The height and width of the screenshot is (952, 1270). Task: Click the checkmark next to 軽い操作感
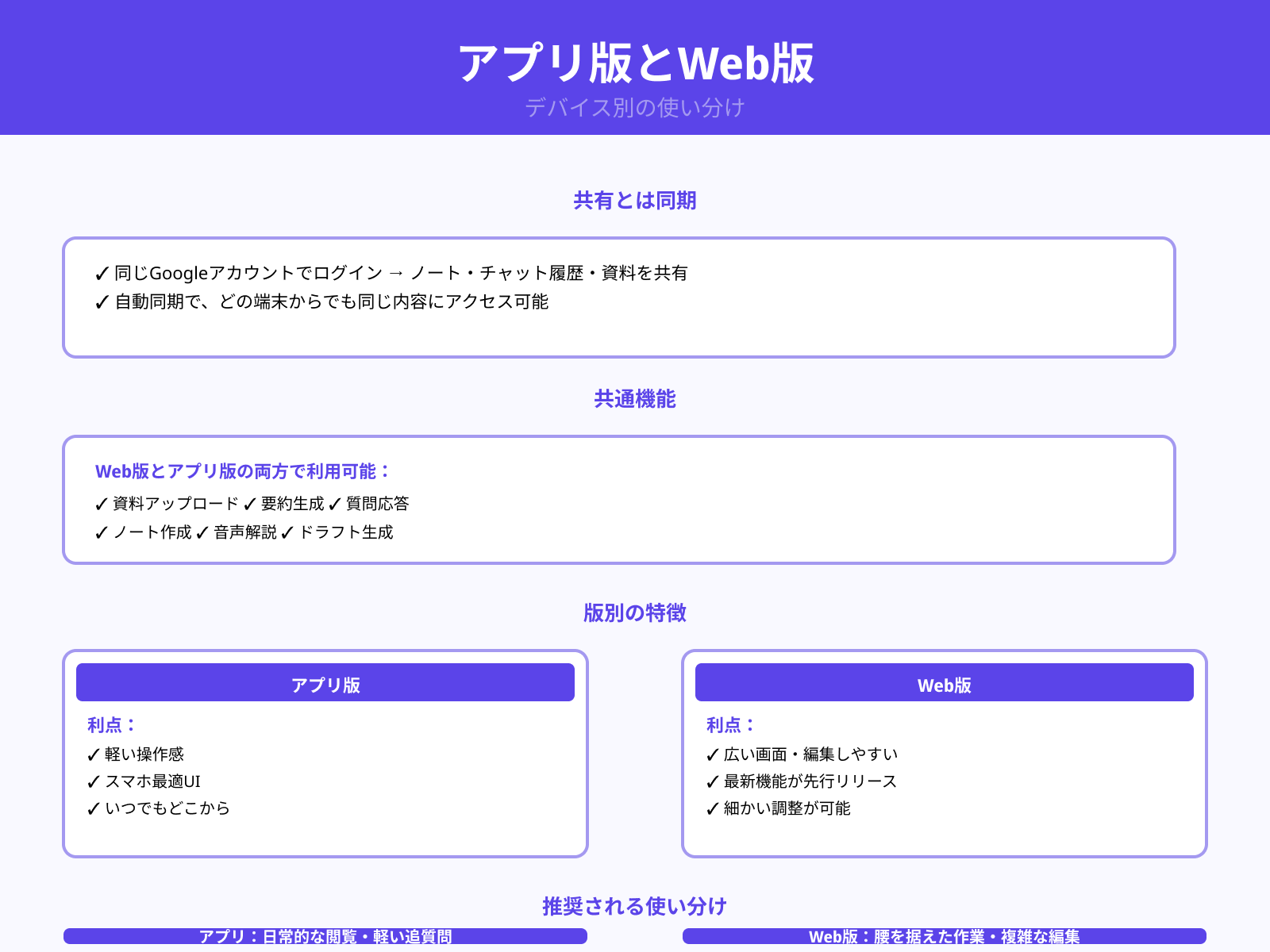click(91, 754)
